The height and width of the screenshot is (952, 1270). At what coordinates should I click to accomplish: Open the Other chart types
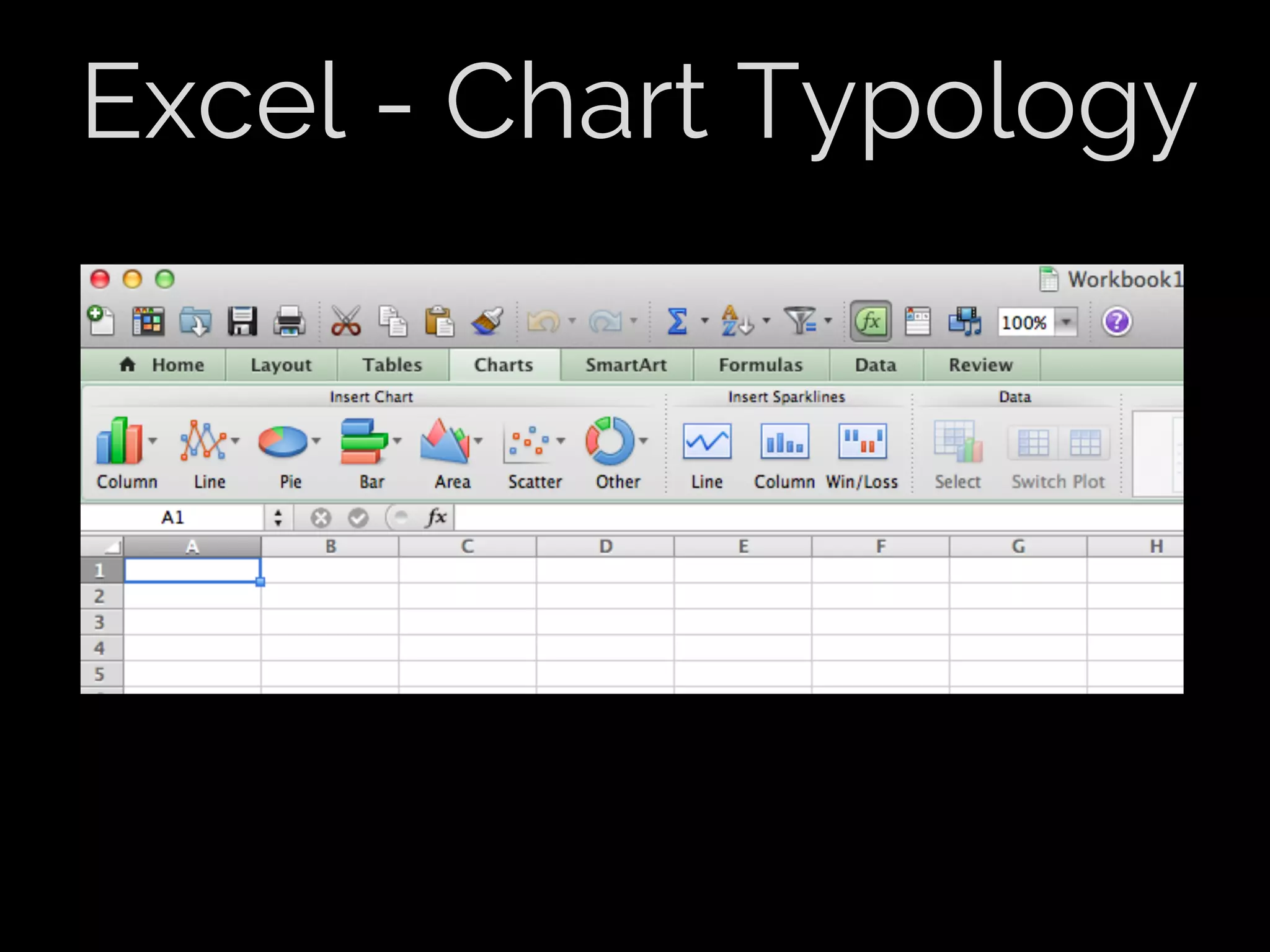pos(617,454)
